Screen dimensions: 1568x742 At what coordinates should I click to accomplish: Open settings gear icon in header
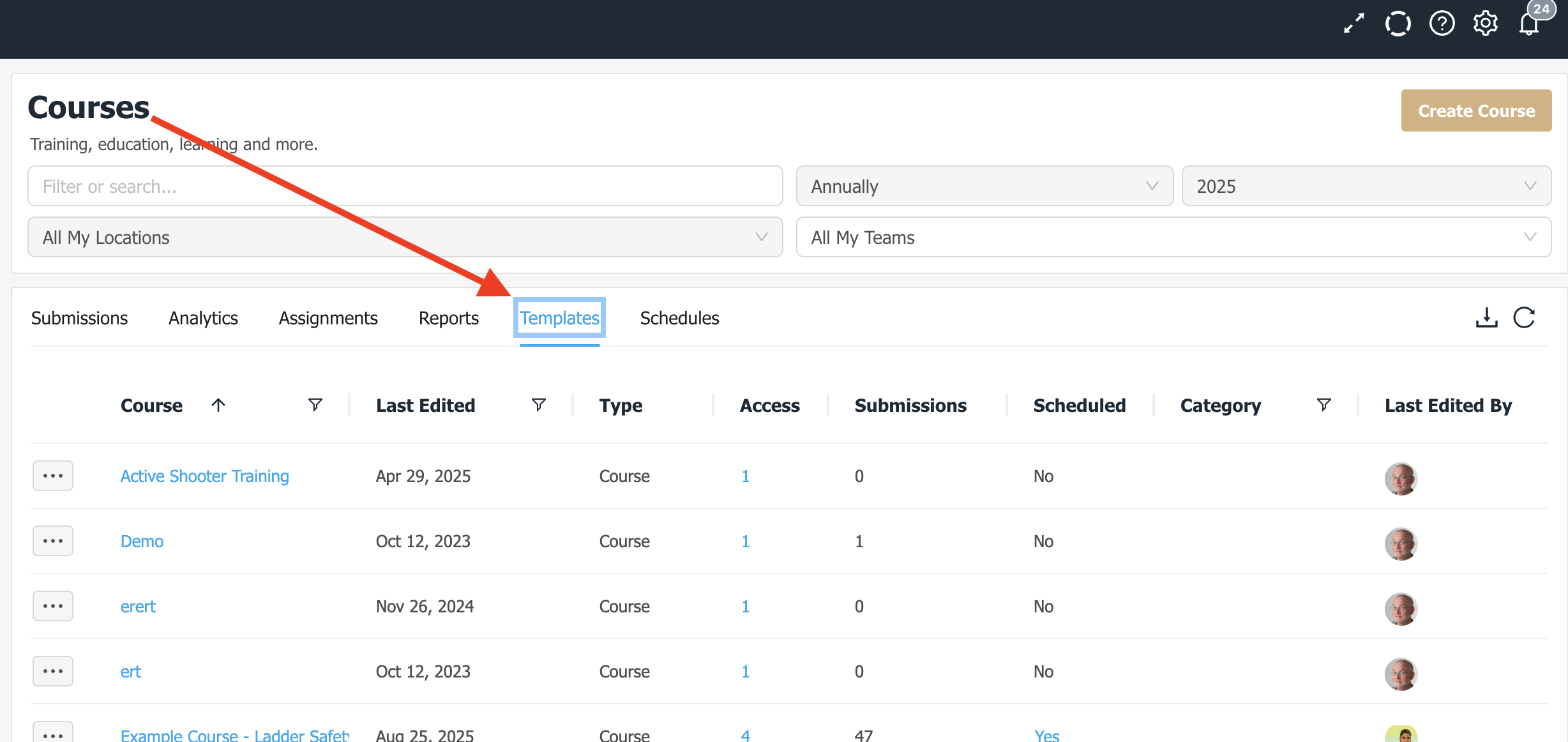click(x=1485, y=24)
